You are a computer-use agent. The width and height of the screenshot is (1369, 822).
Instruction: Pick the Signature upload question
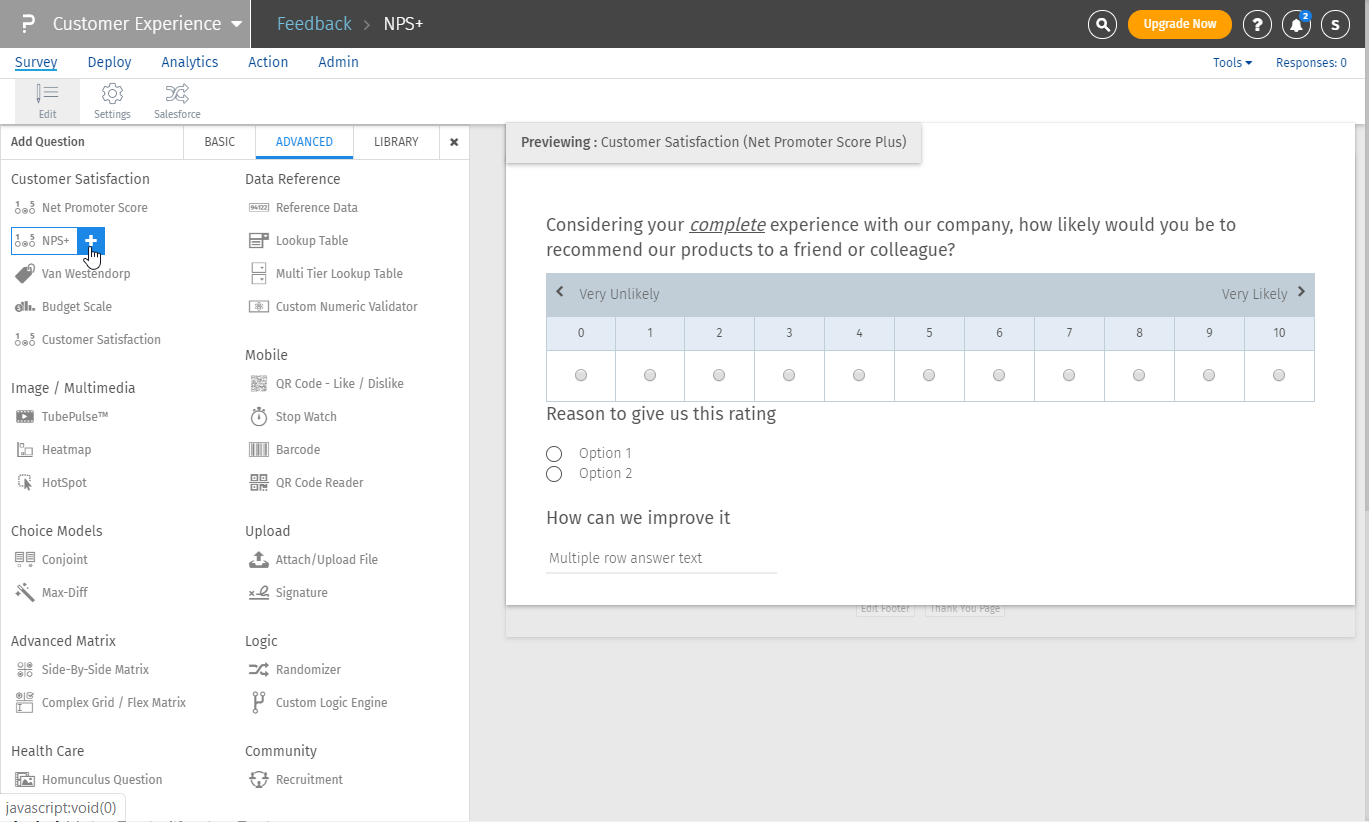click(x=300, y=593)
